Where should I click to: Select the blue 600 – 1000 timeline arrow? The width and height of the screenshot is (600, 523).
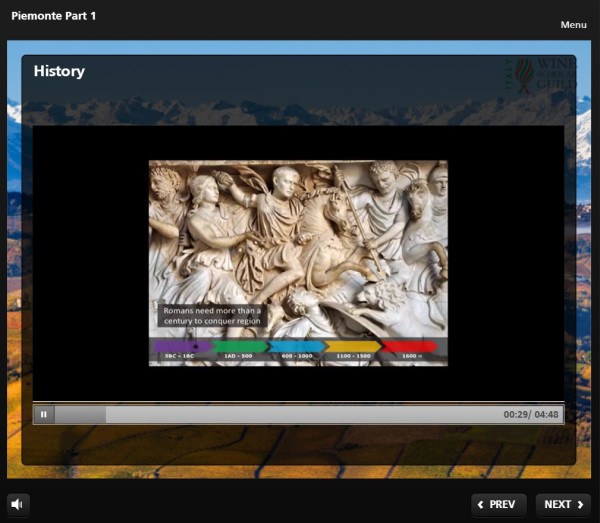pyautogui.click(x=297, y=347)
